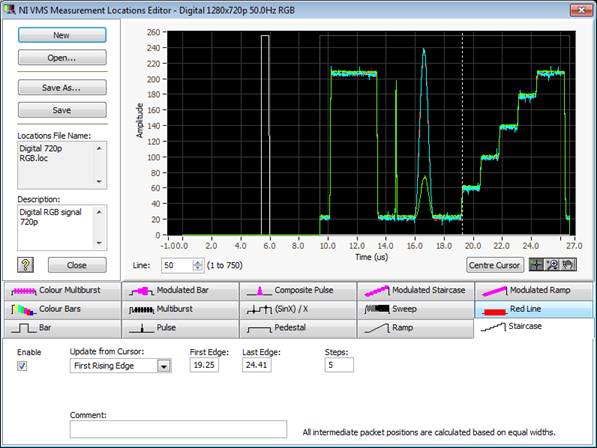
Task: Click the Close button
Action: tap(77, 265)
